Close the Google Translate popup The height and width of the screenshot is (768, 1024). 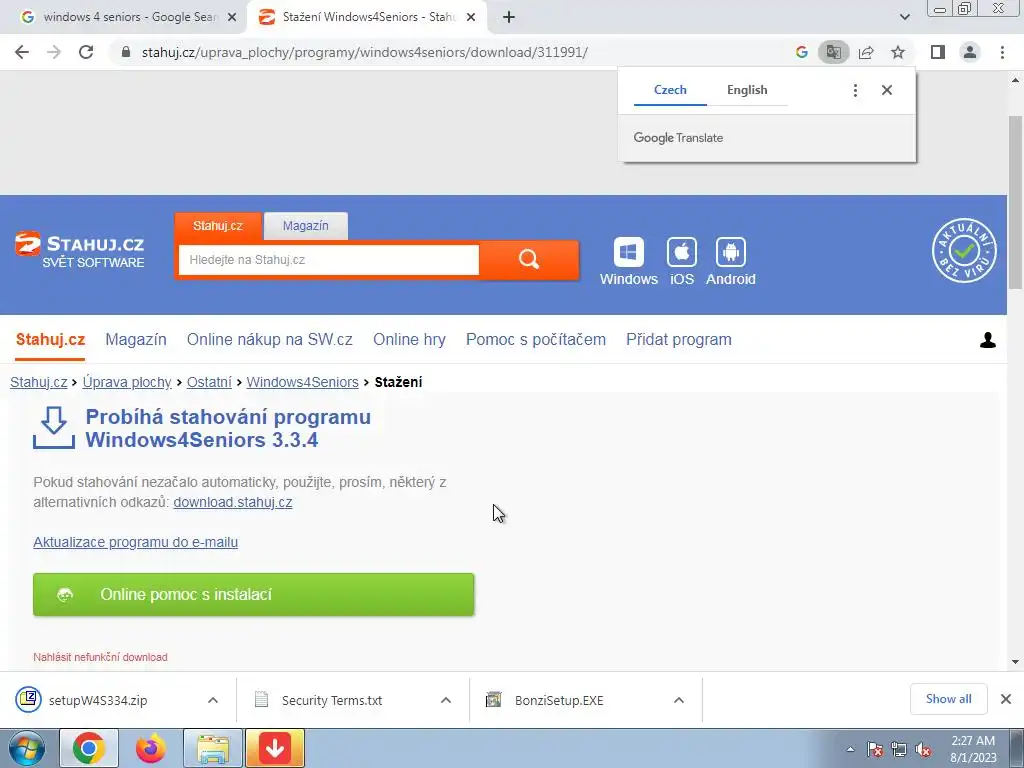point(886,90)
